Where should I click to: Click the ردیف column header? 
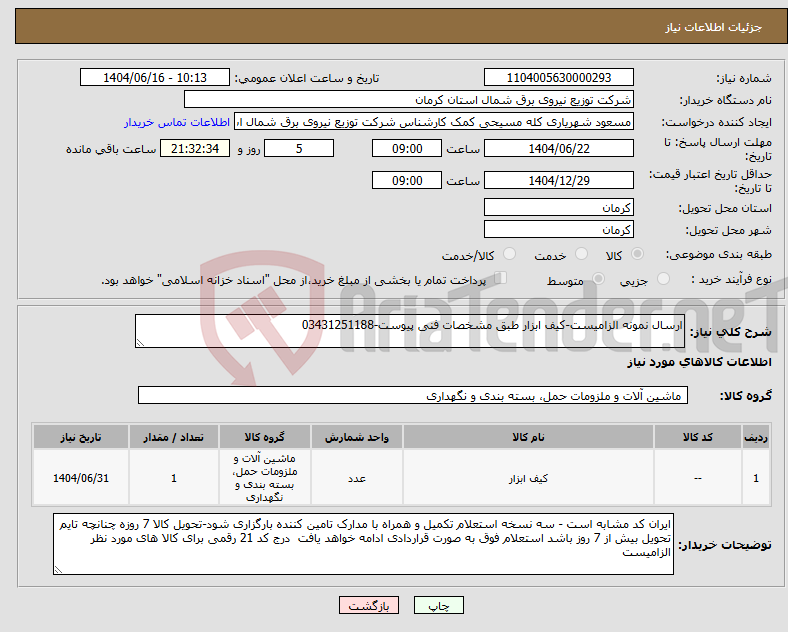(756, 437)
